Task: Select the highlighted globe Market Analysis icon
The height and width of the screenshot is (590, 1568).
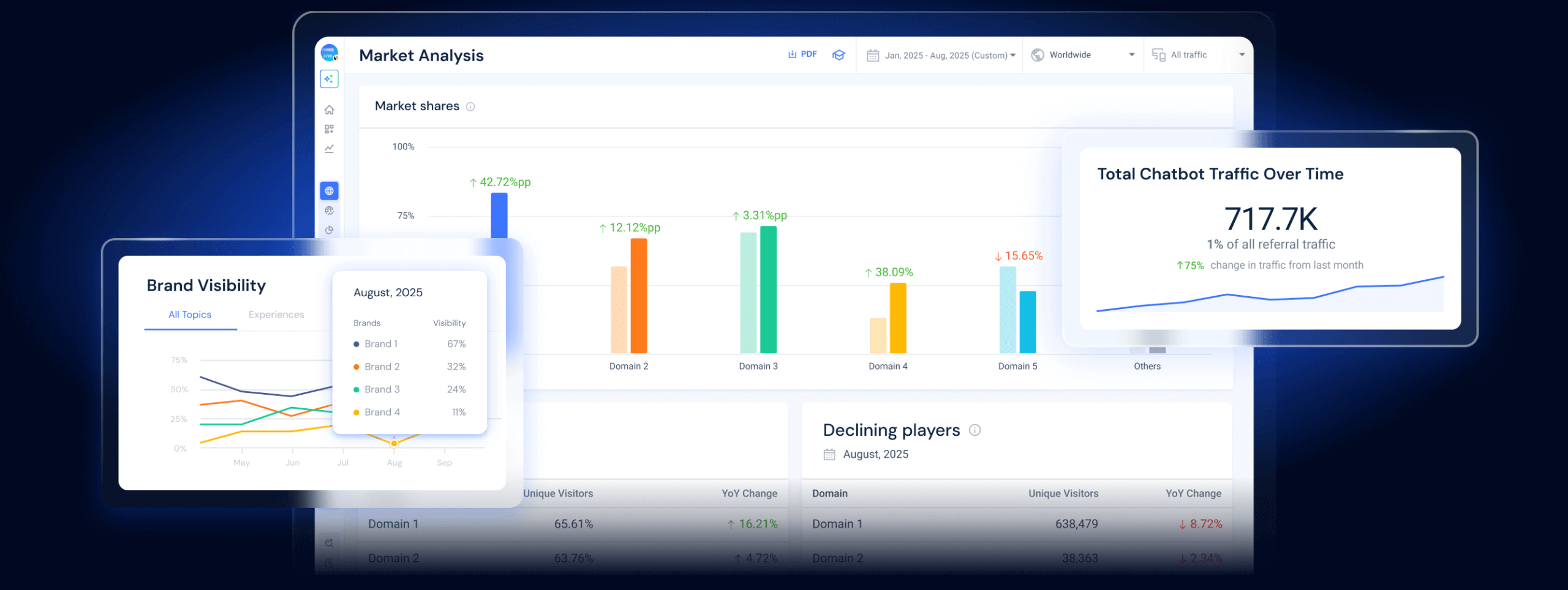Action: pyautogui.click(x=329, y=191)
